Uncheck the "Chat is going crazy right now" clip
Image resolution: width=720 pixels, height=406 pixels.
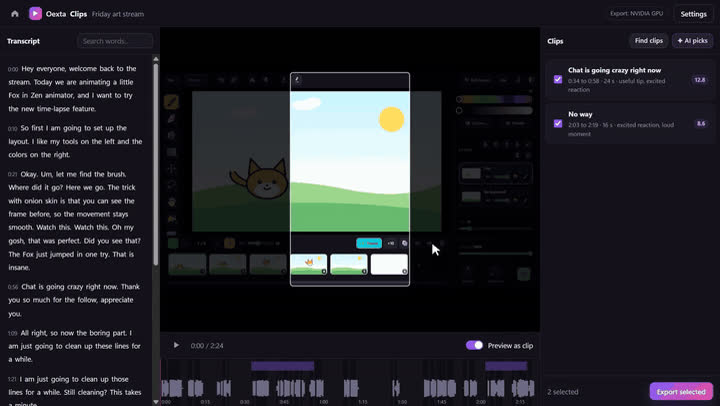tap(558, 79)
